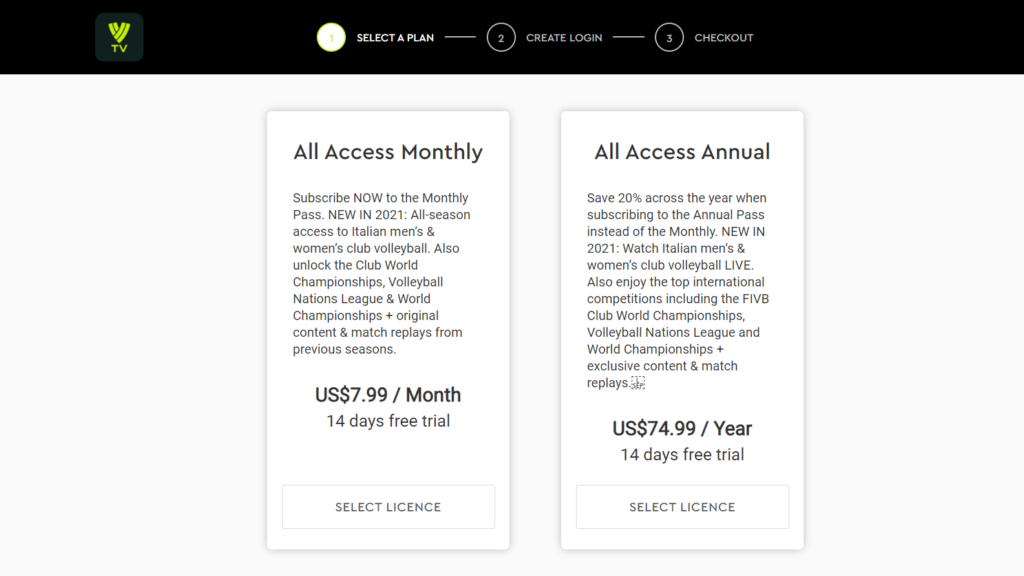Choose Select Licence for the Monthly plan
This screenshot has width=1024, height=576.
389,507
